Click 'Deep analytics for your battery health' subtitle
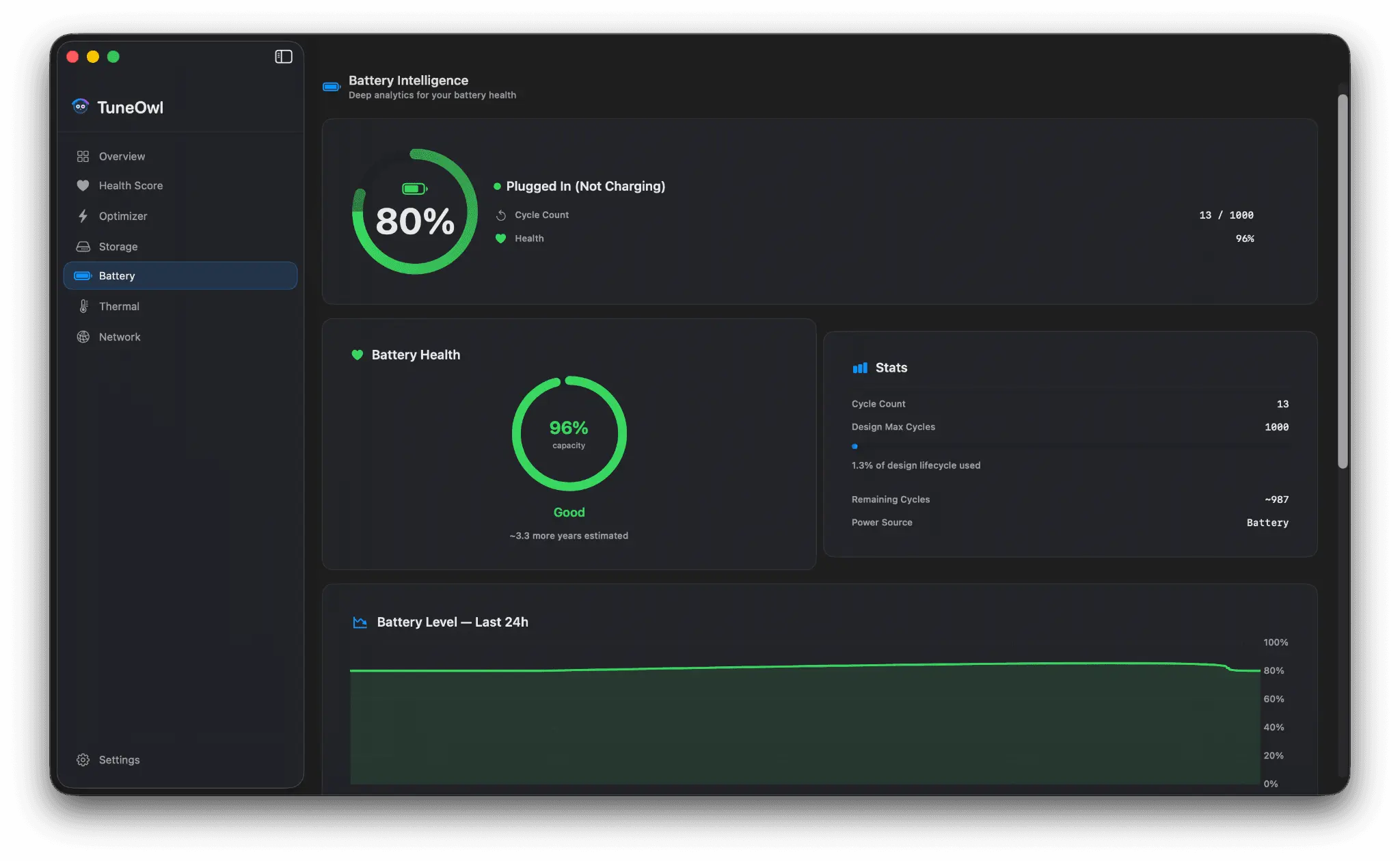The height and width of the screenshot is (861, 1400). click(432, 95)
